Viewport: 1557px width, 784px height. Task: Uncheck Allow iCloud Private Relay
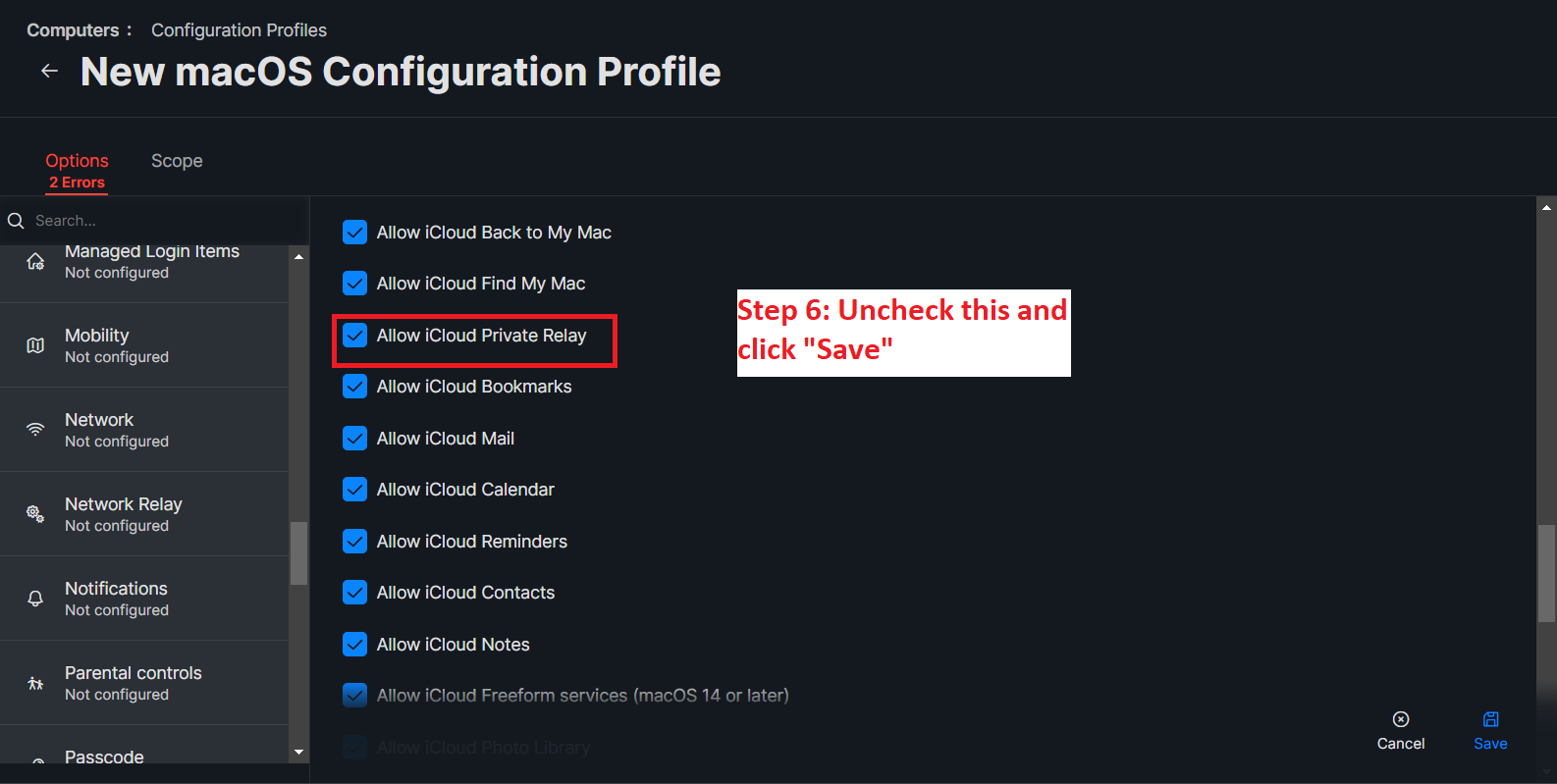point(354,336)
